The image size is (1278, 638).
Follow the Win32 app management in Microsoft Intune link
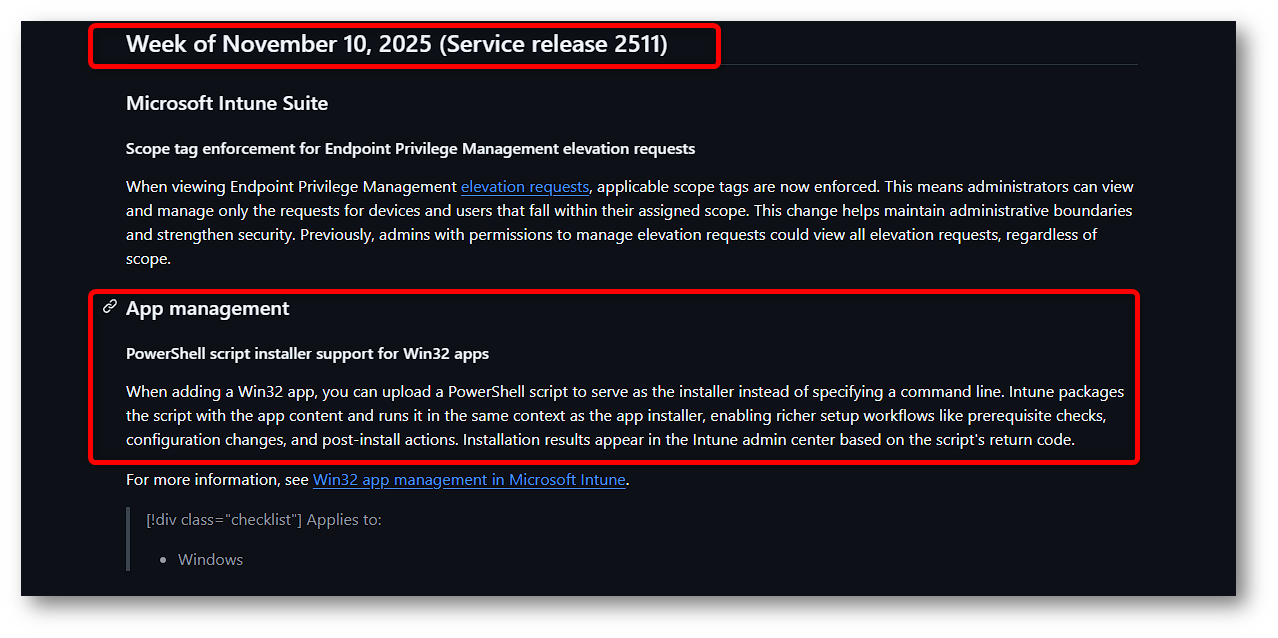click(469, 480)
